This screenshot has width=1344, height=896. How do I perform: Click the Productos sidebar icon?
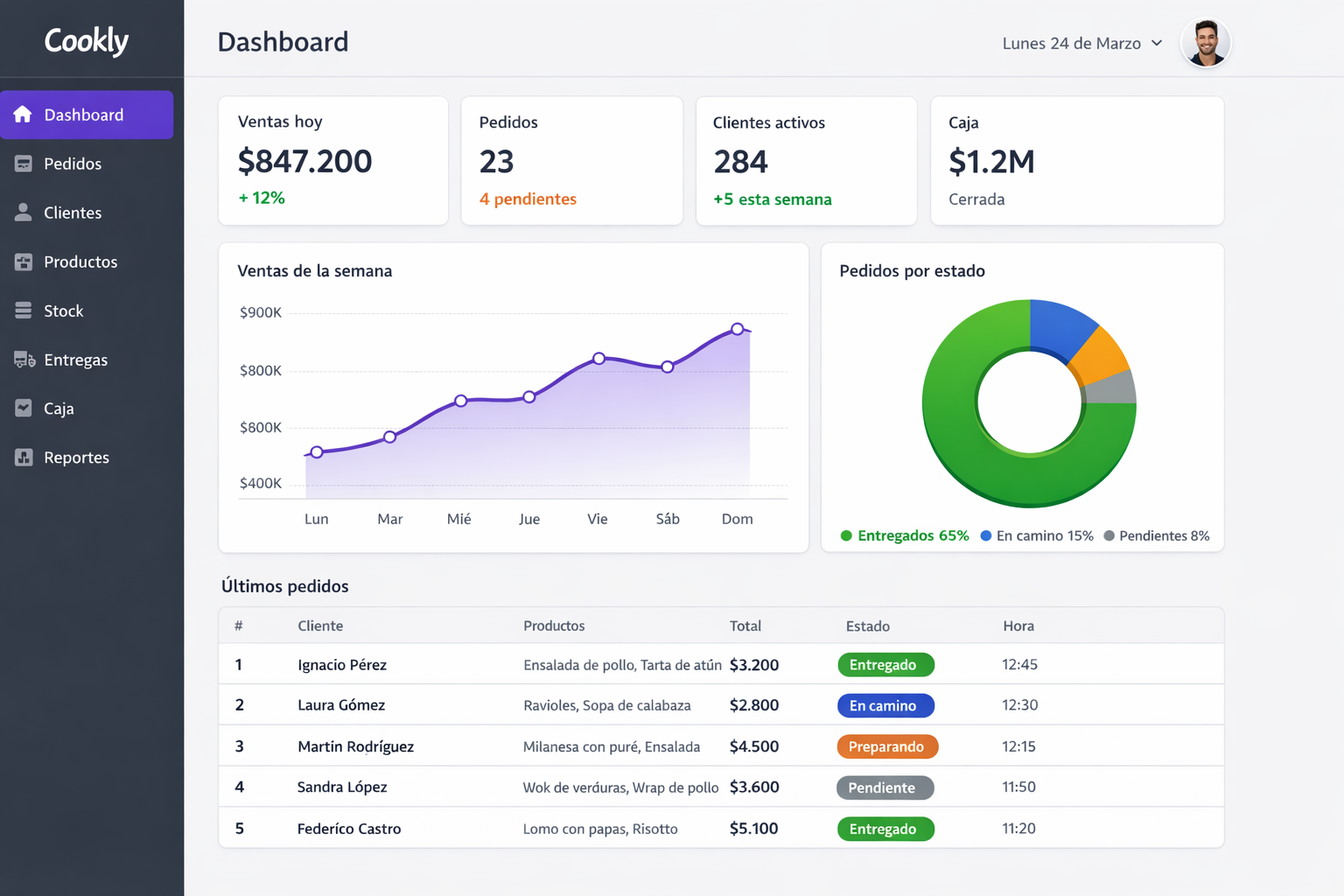tap(24, 262)
